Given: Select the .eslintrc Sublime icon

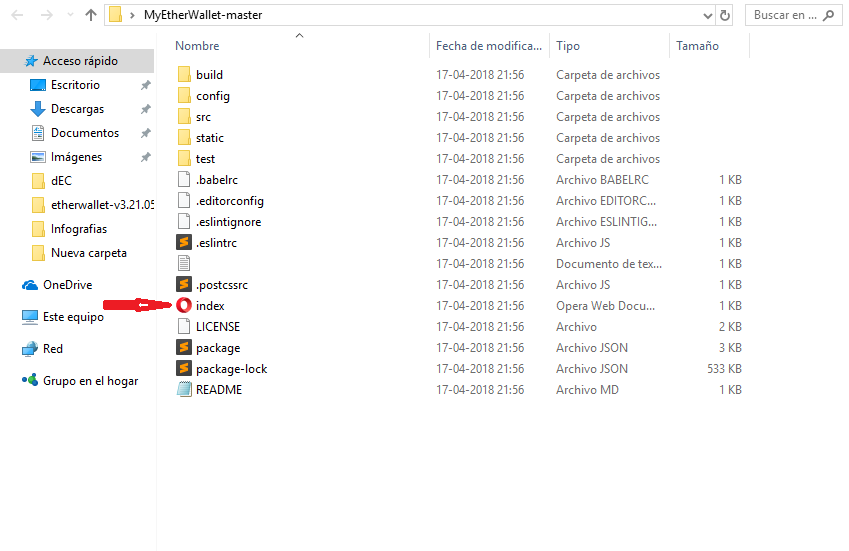Looking at the screenshot, I should [x=184, y=242].
